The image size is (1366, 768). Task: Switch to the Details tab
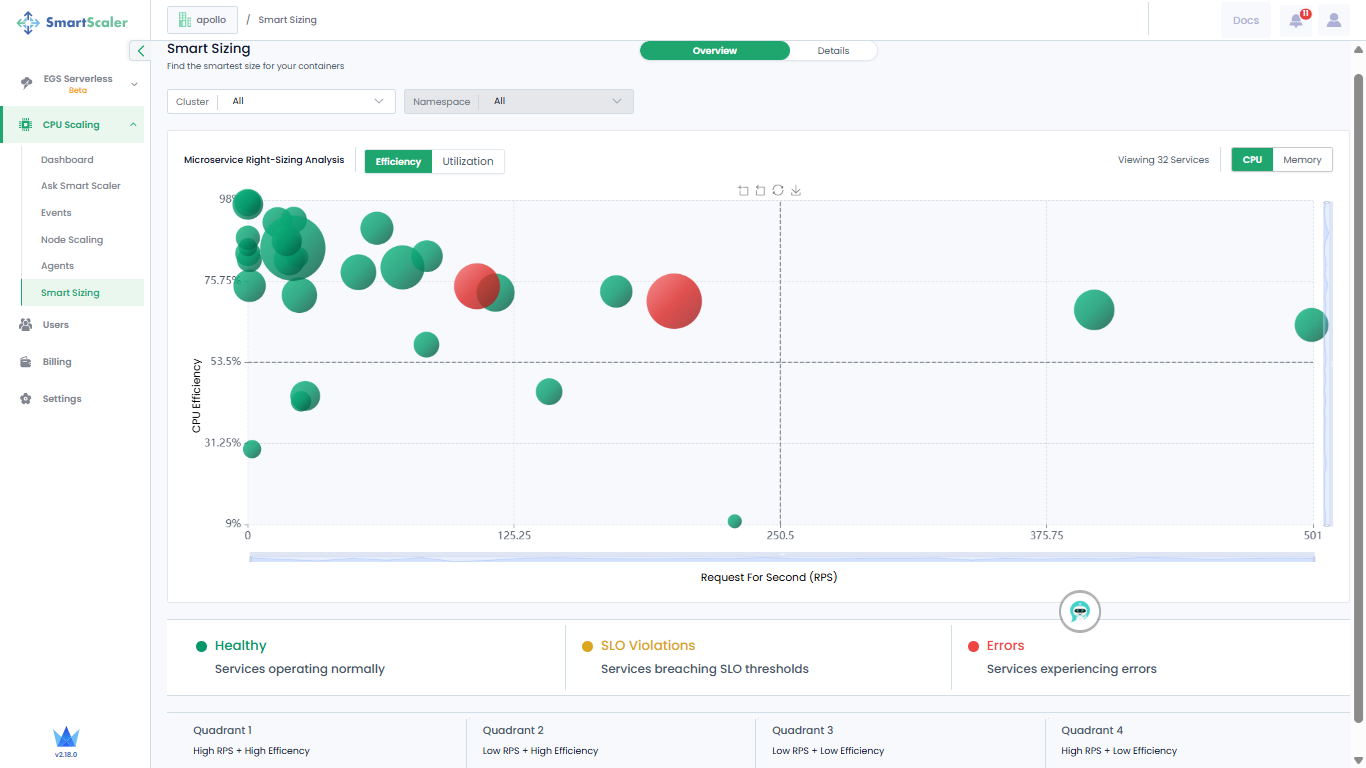pos(833,51)
